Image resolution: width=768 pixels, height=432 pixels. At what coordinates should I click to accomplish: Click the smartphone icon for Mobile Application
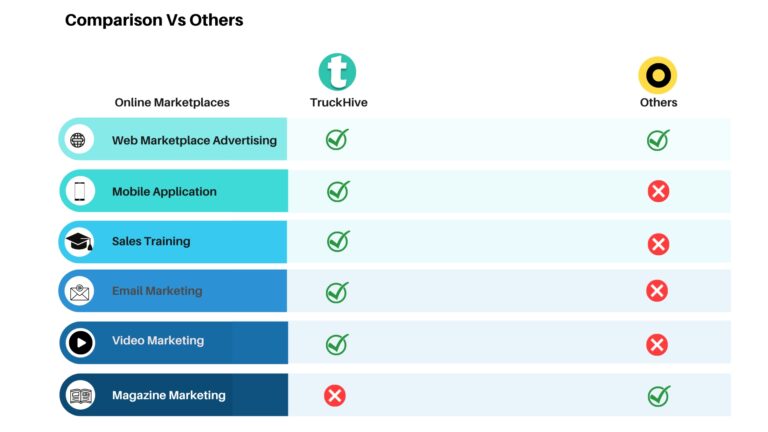click(79, 191)
